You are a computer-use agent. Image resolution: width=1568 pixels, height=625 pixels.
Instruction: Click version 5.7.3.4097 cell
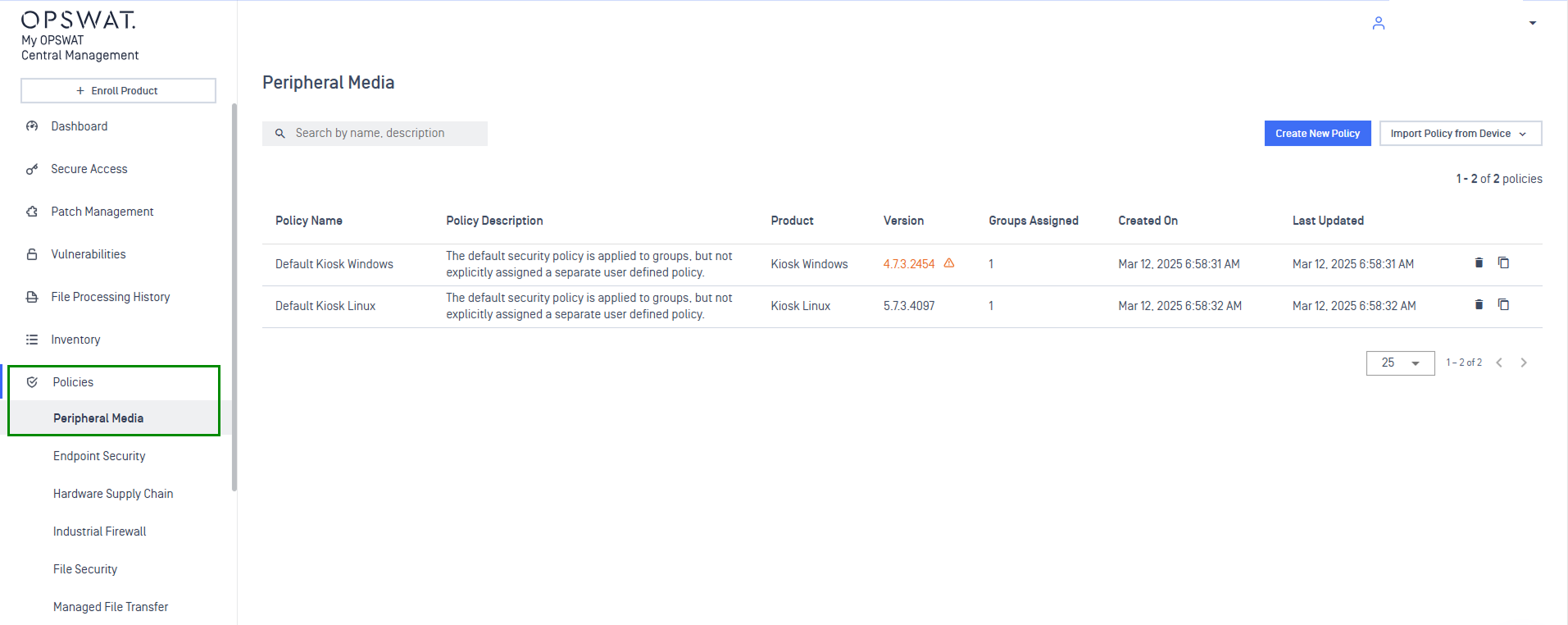[909, 306]
